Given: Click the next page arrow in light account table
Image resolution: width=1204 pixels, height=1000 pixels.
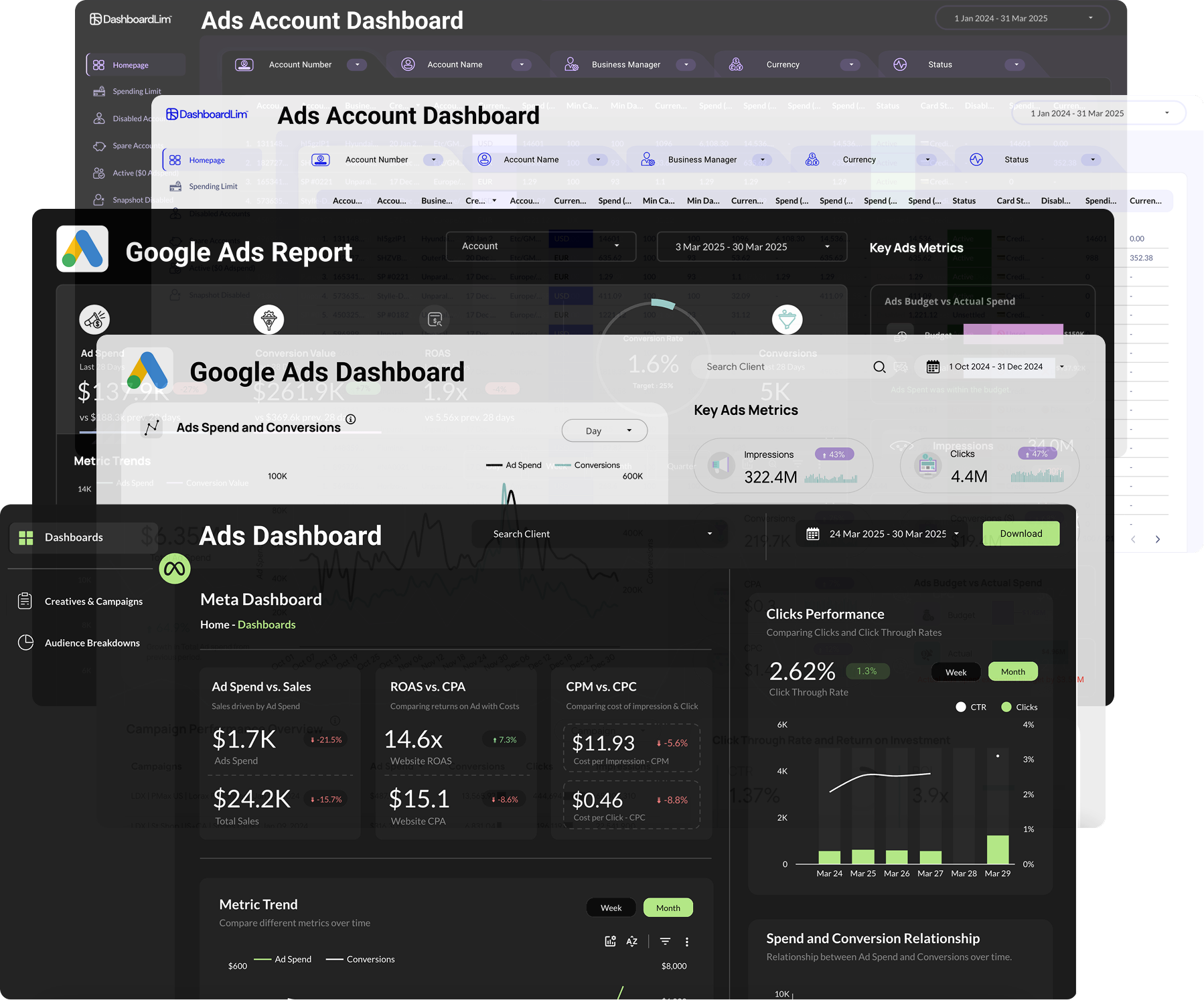Looking at the screenshot, I should [1157, 539].
